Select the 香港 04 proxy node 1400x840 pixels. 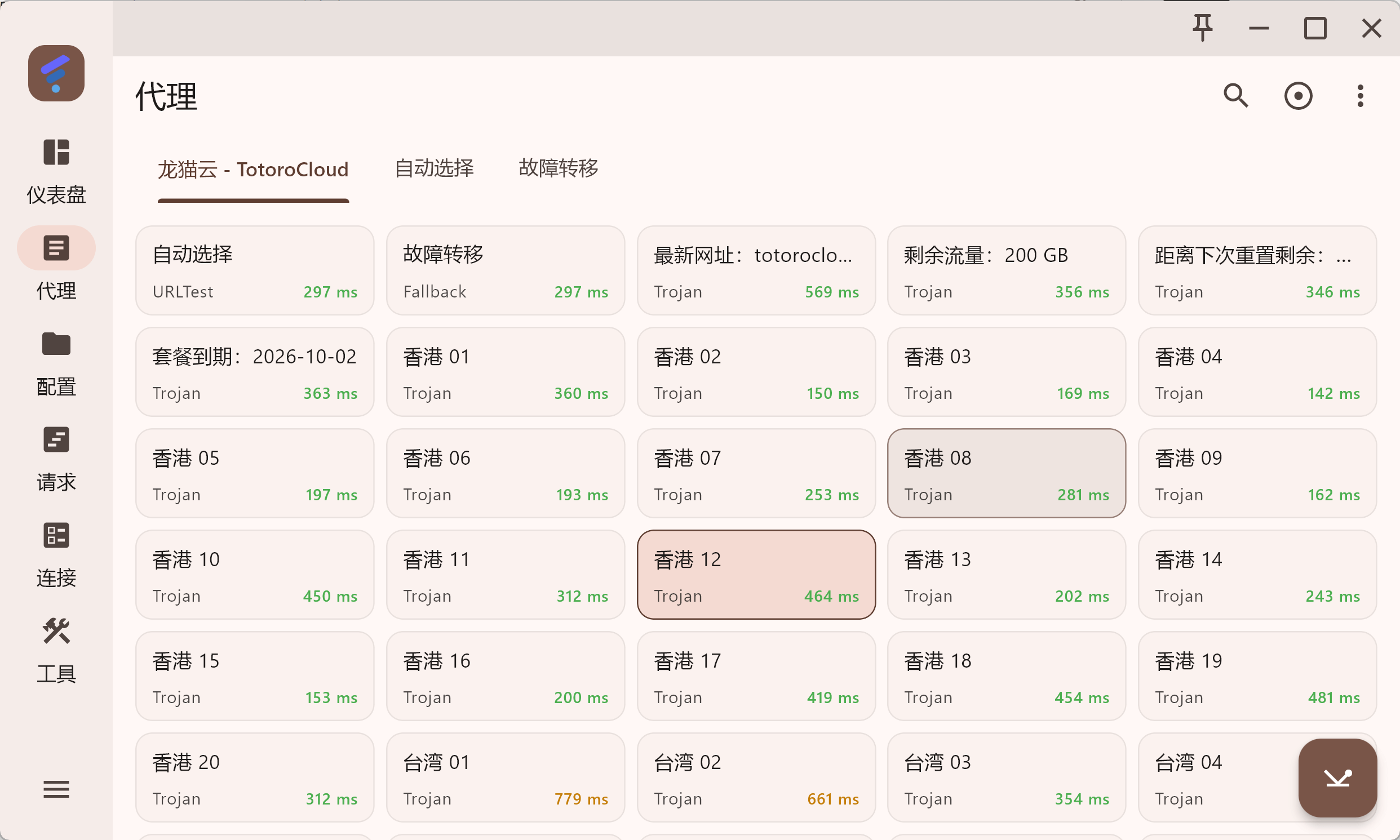[1257, 372]
